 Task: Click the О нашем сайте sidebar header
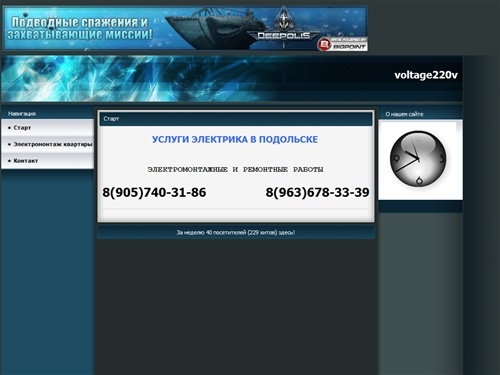pyautogui.click(x=404, y=114)
